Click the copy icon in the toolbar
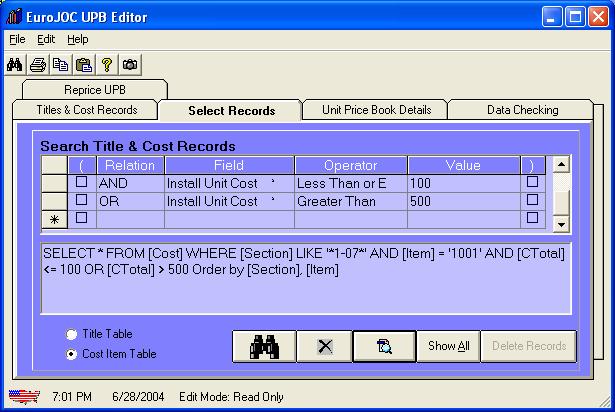 tap(61, 64)
